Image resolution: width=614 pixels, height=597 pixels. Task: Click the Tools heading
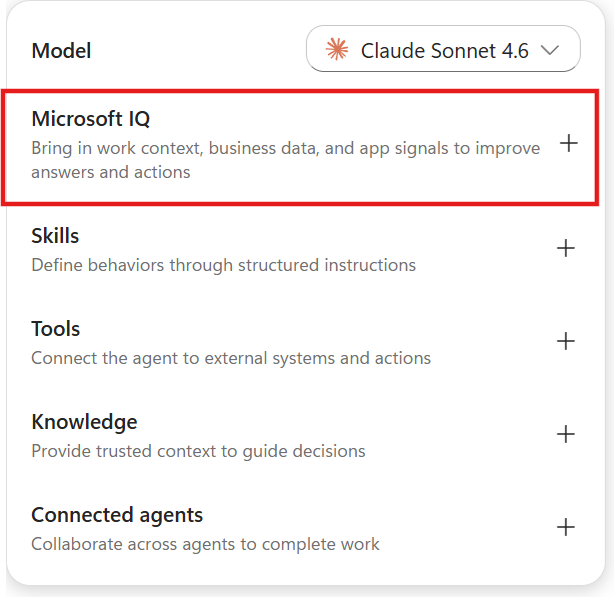pos(56,329)
